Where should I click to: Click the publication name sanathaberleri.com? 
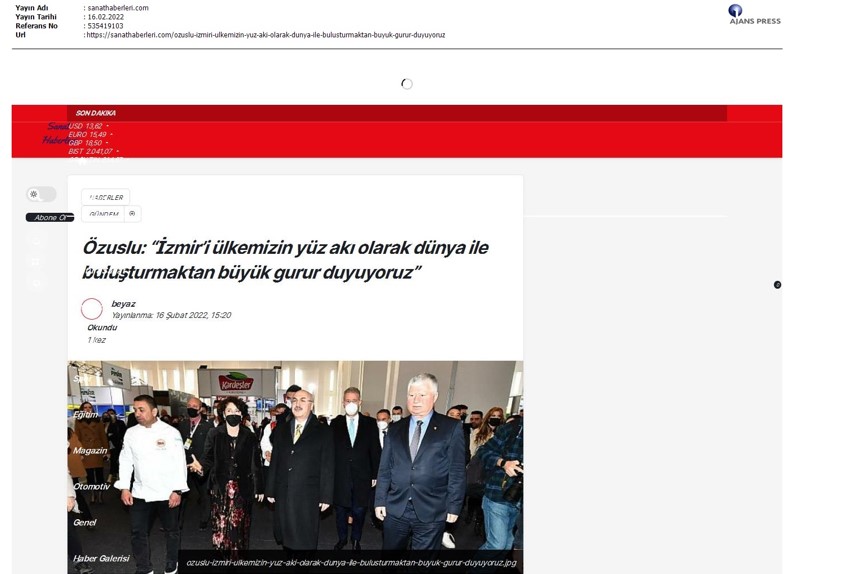coord(118,8)
